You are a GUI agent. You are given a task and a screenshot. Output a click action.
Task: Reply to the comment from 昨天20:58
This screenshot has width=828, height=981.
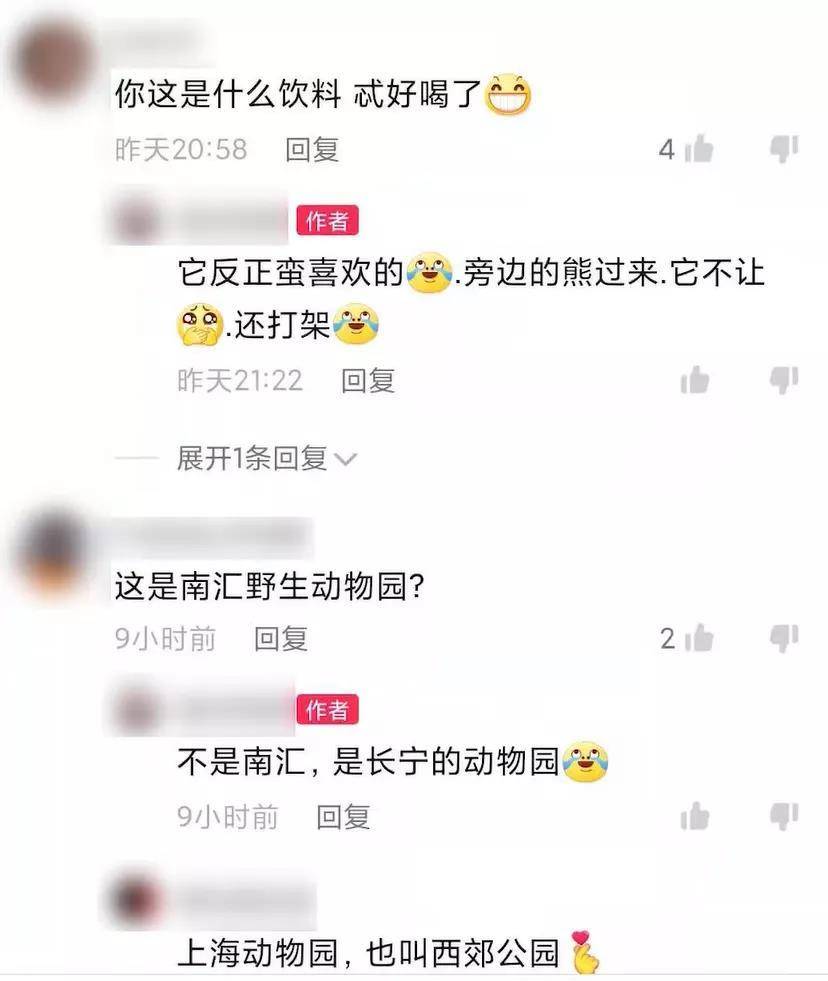[x=312, y=150]
